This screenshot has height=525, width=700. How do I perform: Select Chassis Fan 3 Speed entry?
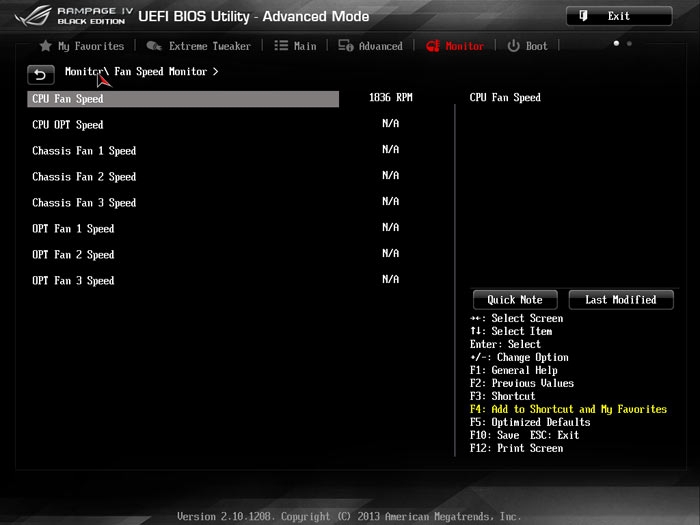[x=84, y=203]
